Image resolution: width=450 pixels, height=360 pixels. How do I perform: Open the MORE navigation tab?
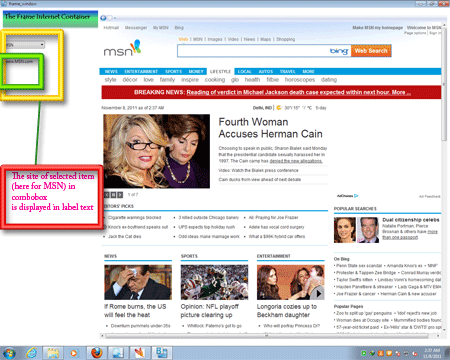308,72
